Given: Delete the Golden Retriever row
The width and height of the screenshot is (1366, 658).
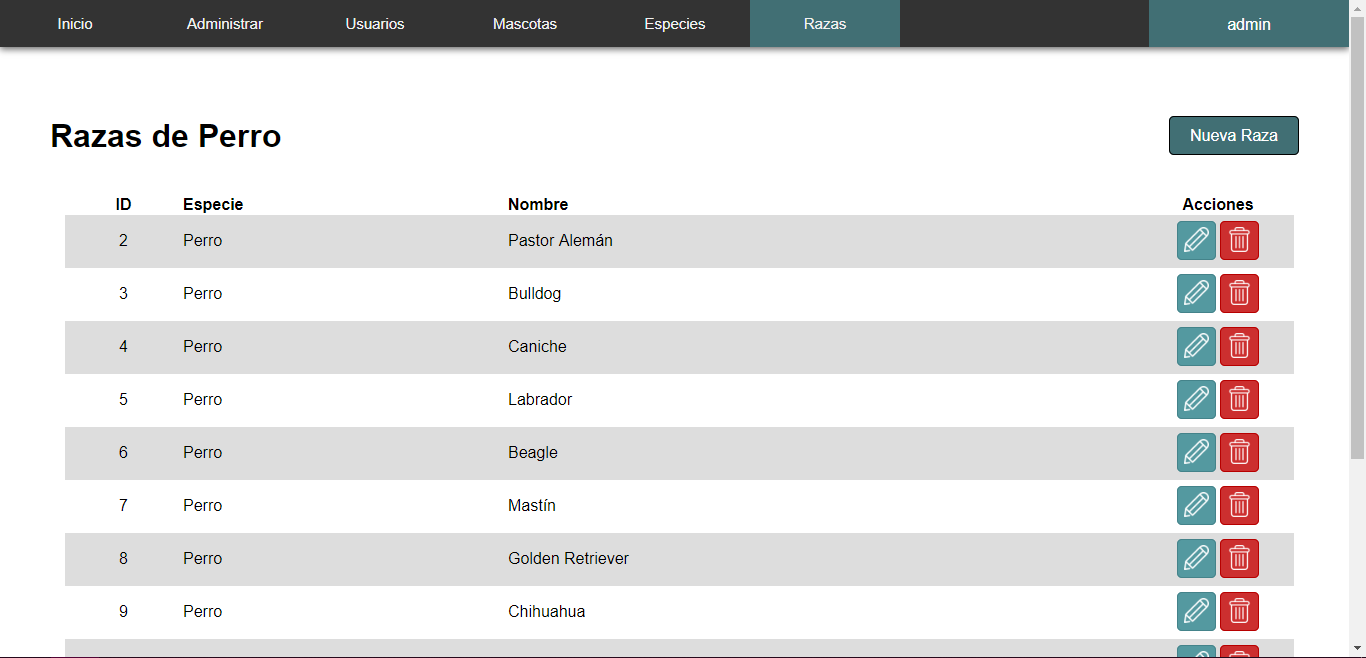Looking at the screenshot, I should tap(1239, 558).
